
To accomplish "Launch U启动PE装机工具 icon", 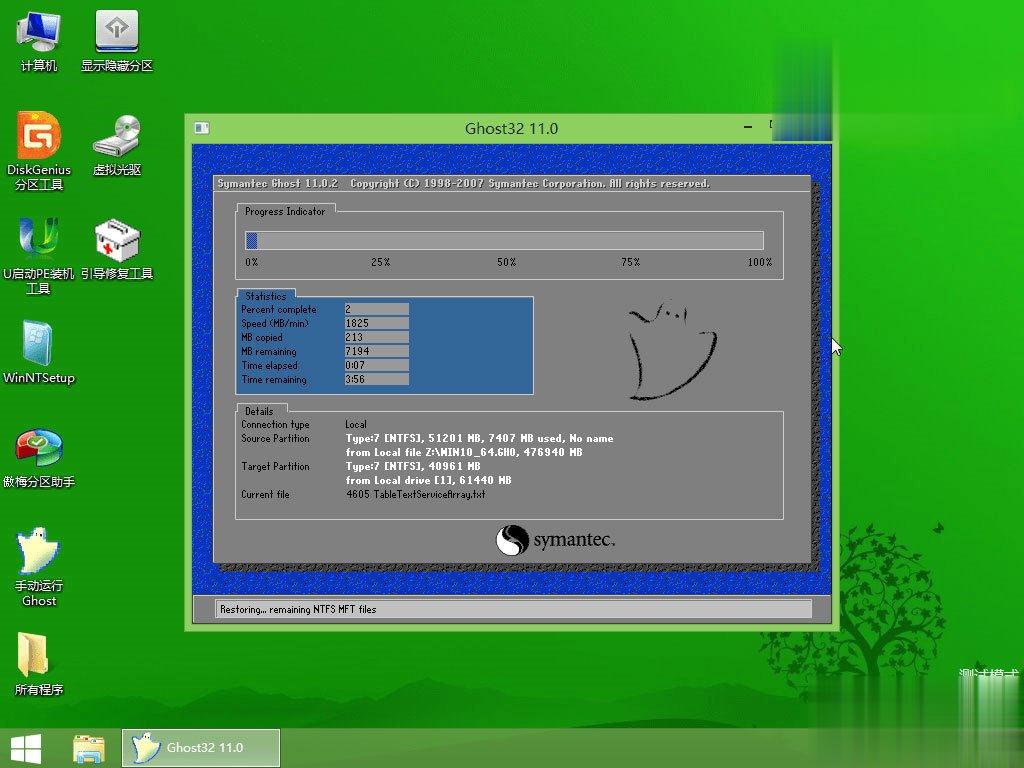I will point(39,256).
